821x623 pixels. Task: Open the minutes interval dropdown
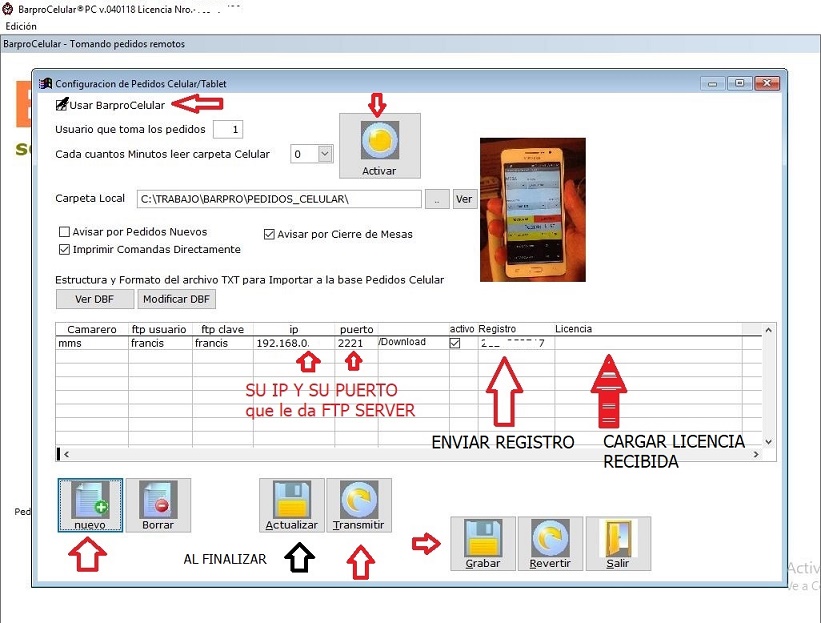point(325,154)
